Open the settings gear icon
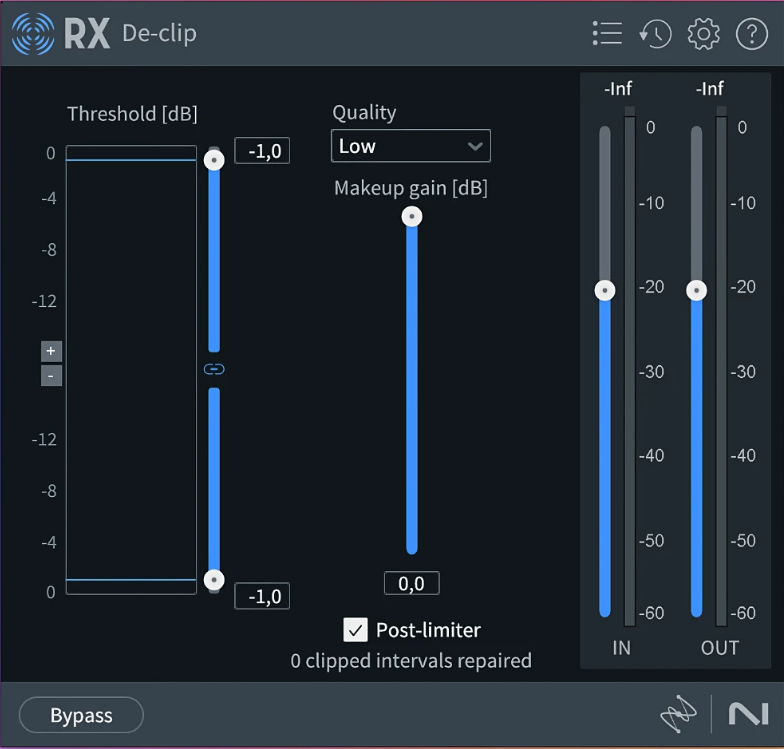The width and height of the screenshot is (784, 749). point(704,33)
